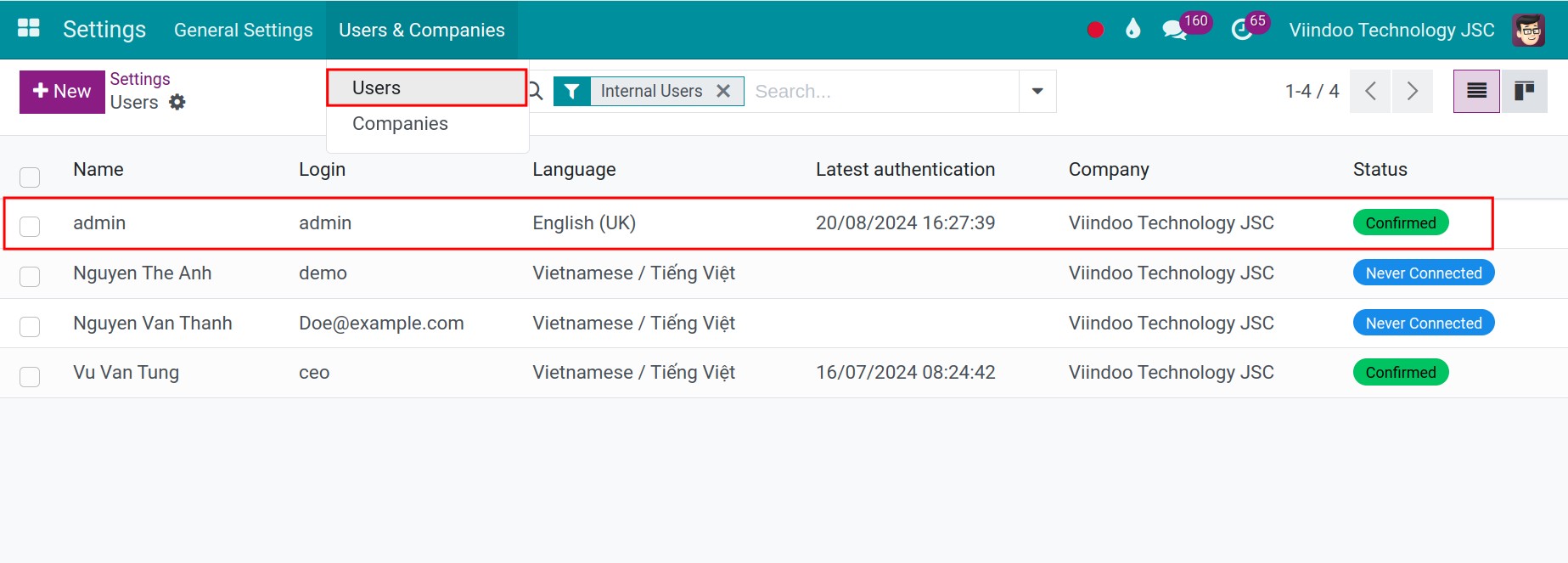Image resolution: width=1568 pixels, height=563 pixels.
Task: Toggle the Users & Companies menu
Action: pos(422,30)
